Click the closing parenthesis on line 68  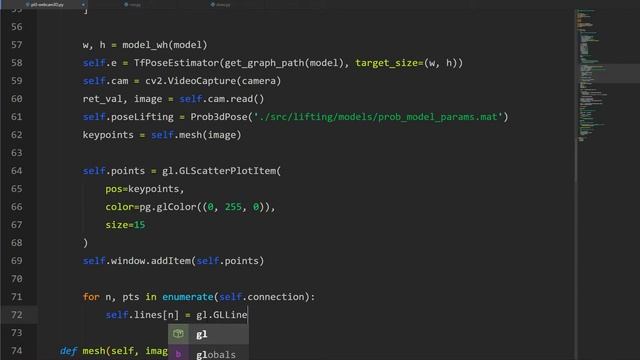pos(85,243)
